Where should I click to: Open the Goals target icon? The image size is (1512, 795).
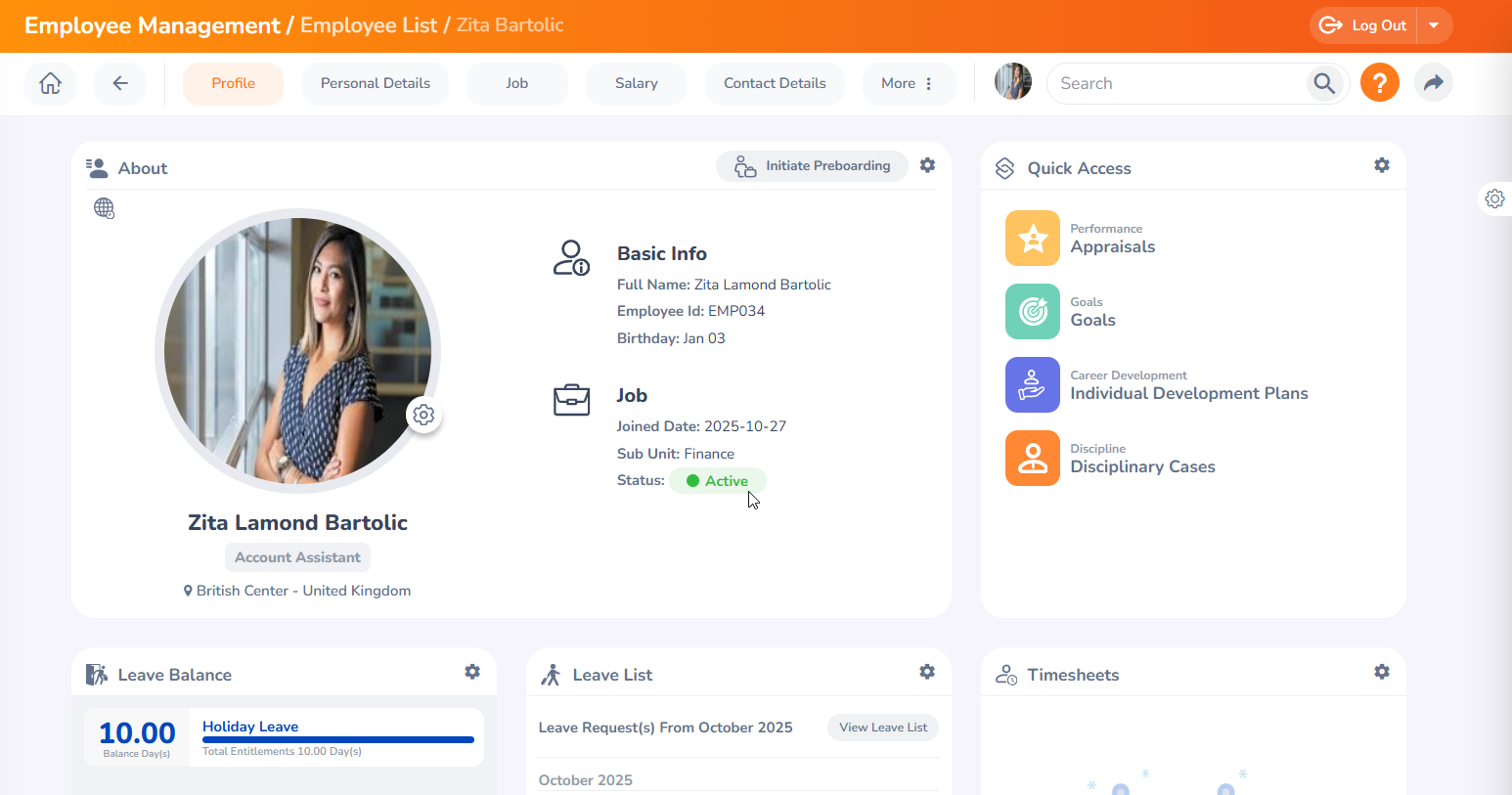click(1032, 311)
